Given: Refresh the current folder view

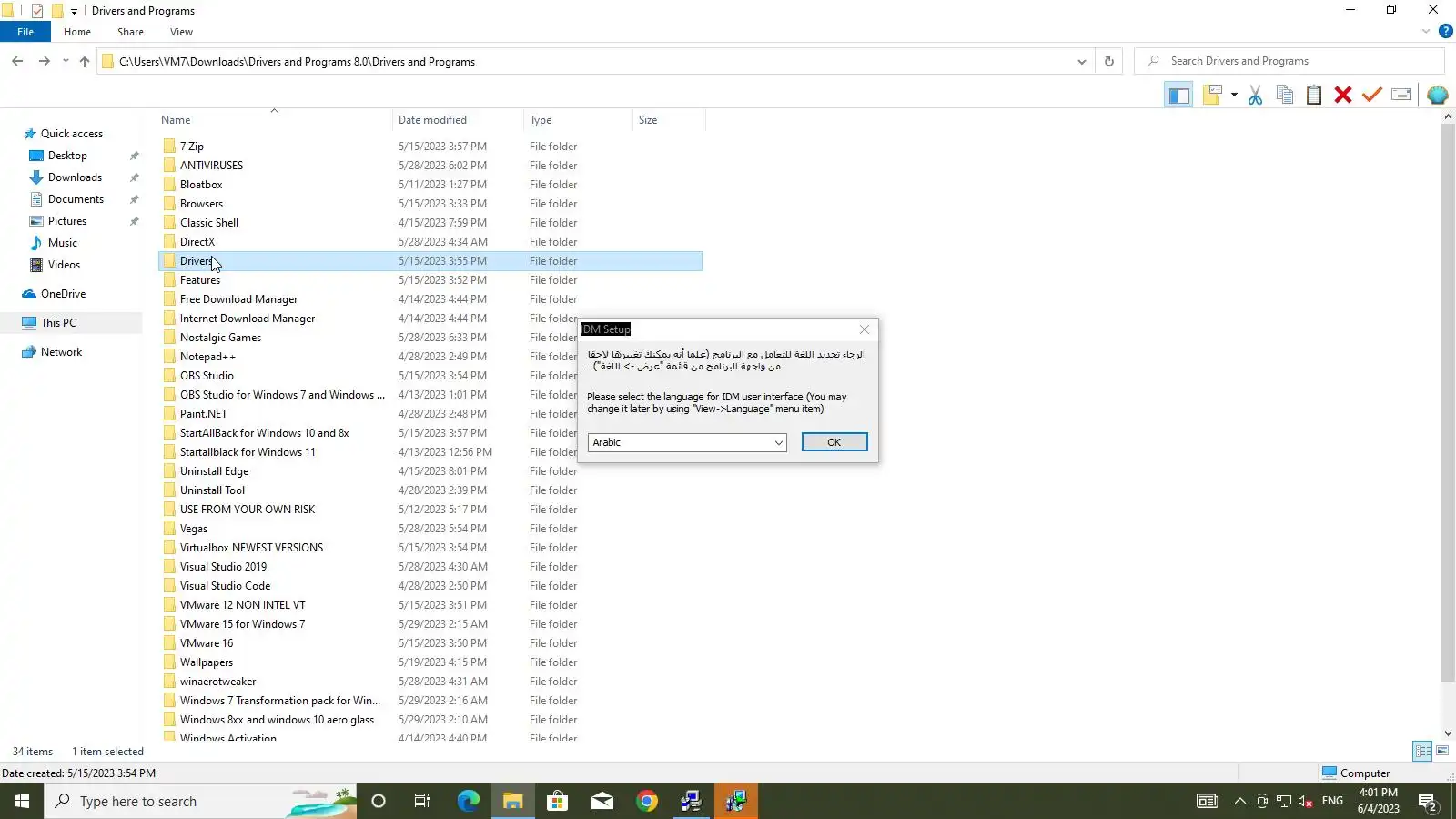Looking at the screenshot, I should [x=1108, y=62].
